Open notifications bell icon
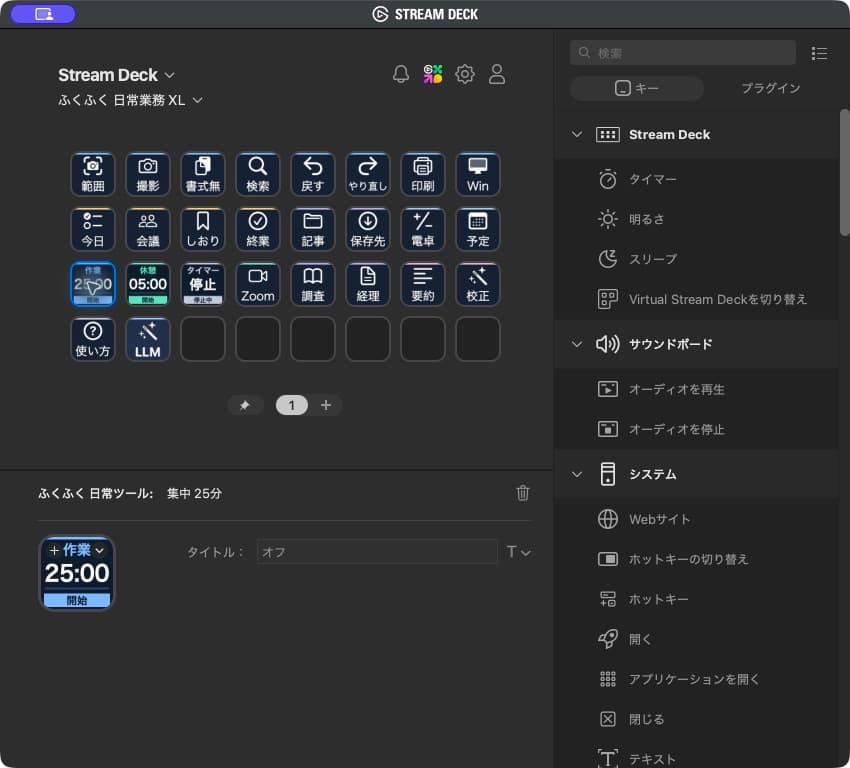Viewport: 850px width, 768px height. [401, 74]
